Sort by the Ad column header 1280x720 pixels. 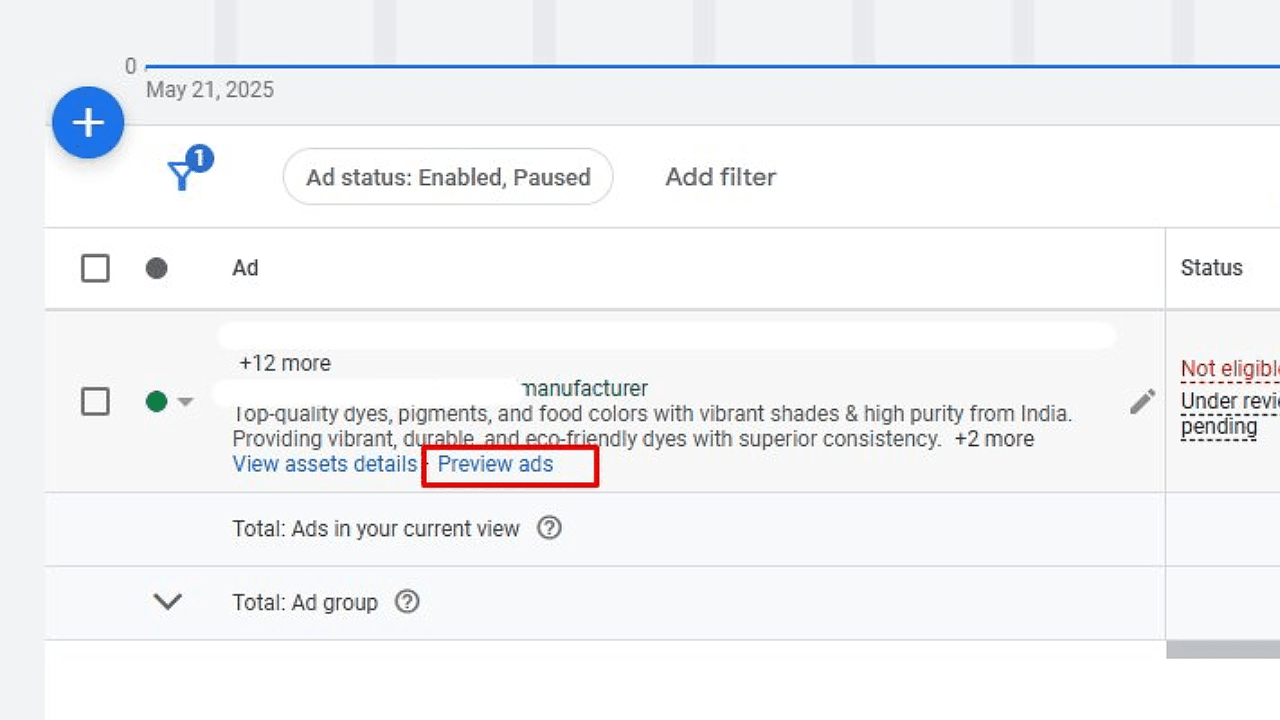(x=245, y=268)
